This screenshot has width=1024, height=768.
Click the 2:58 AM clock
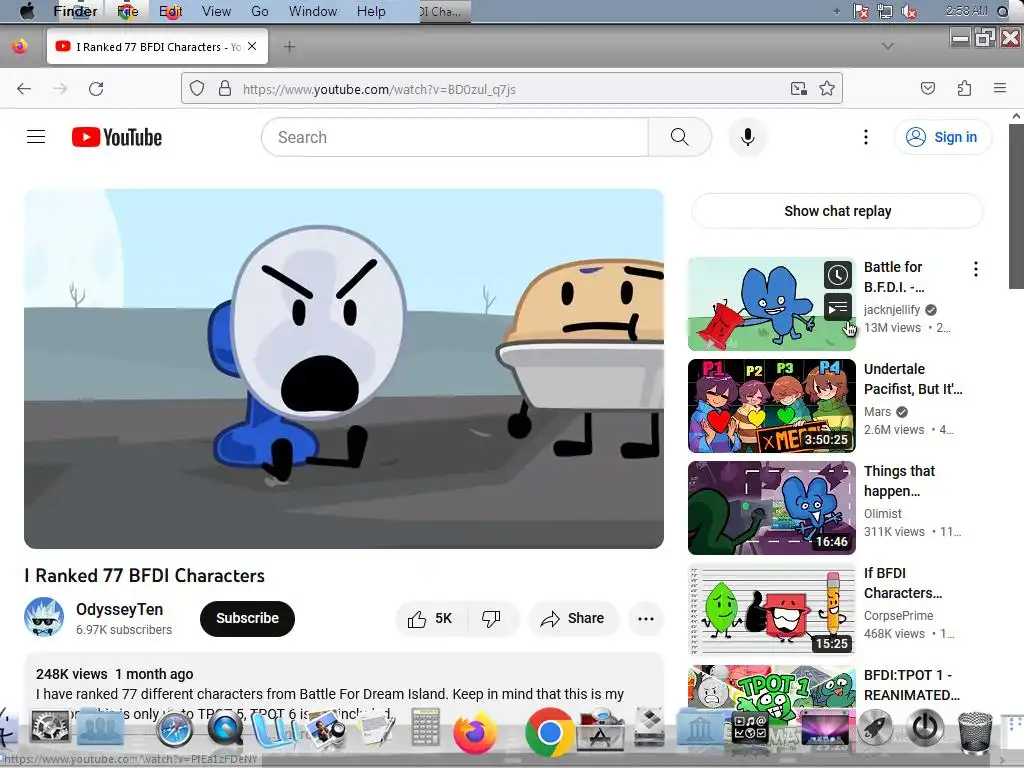pyautogui.click(x=967, y=11)
